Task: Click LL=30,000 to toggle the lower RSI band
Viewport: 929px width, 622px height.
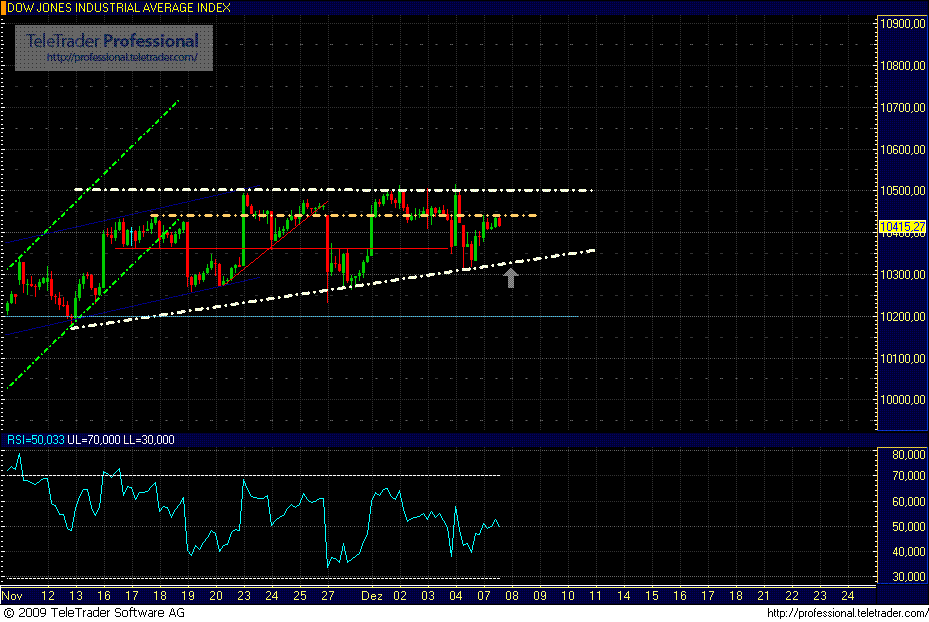Action: click(x=147, y=439)
